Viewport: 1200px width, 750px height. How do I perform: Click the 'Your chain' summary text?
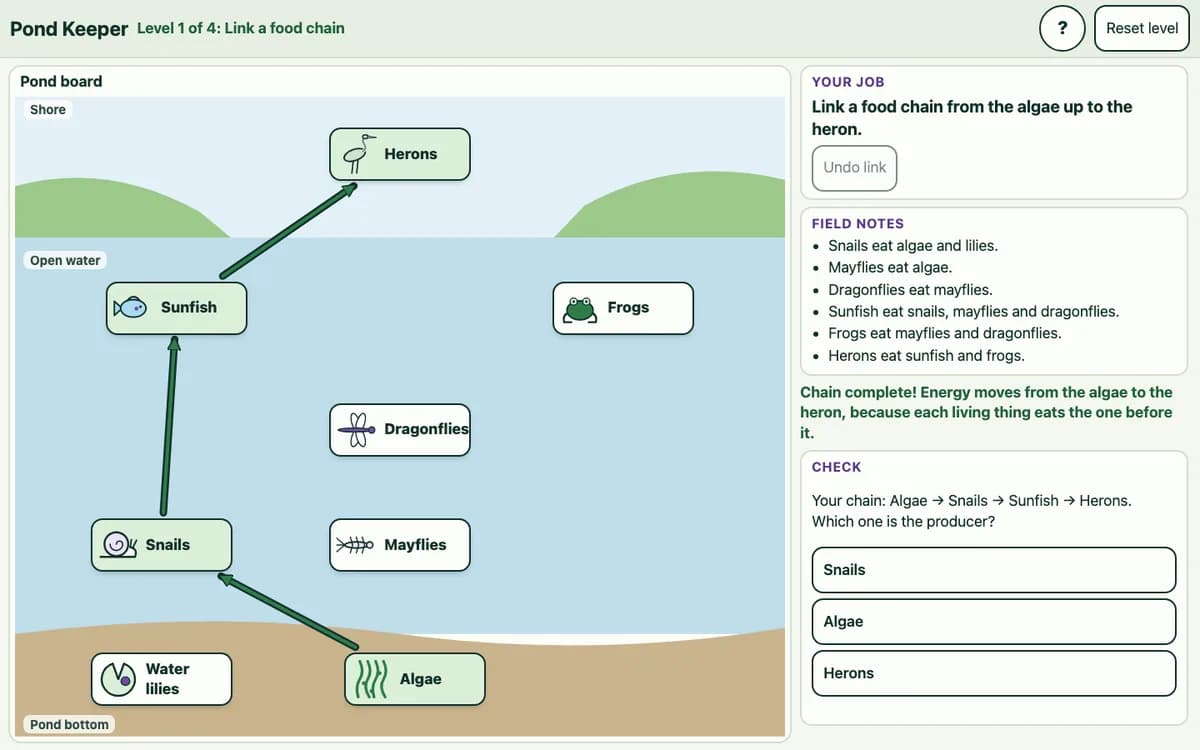[972, 500]
